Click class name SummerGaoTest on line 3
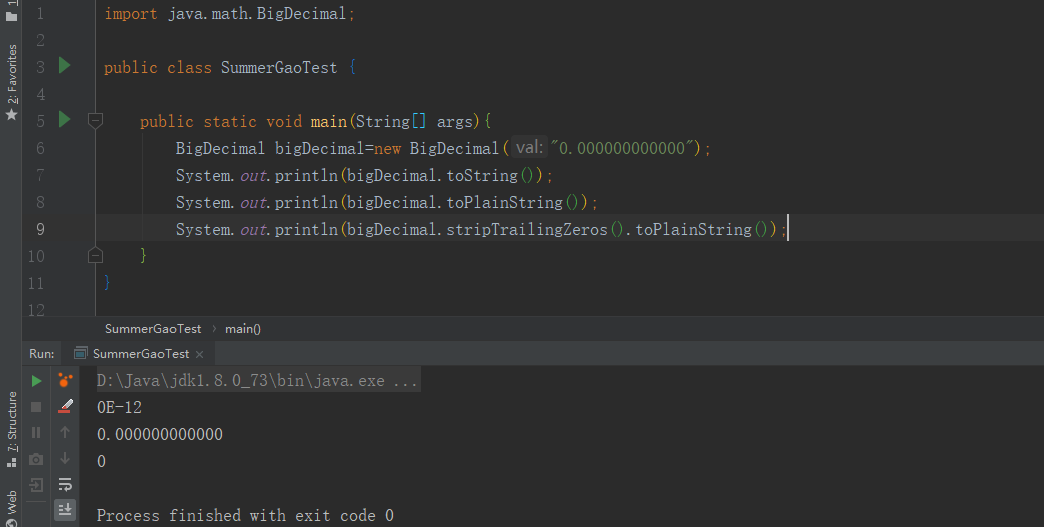The image size is (1044, 527). click(279, 68)
